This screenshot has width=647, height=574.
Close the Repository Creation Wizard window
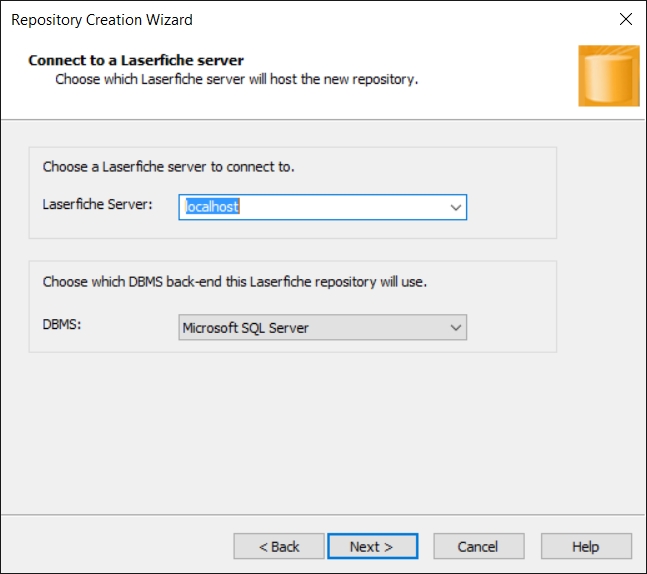coord(626,19)
